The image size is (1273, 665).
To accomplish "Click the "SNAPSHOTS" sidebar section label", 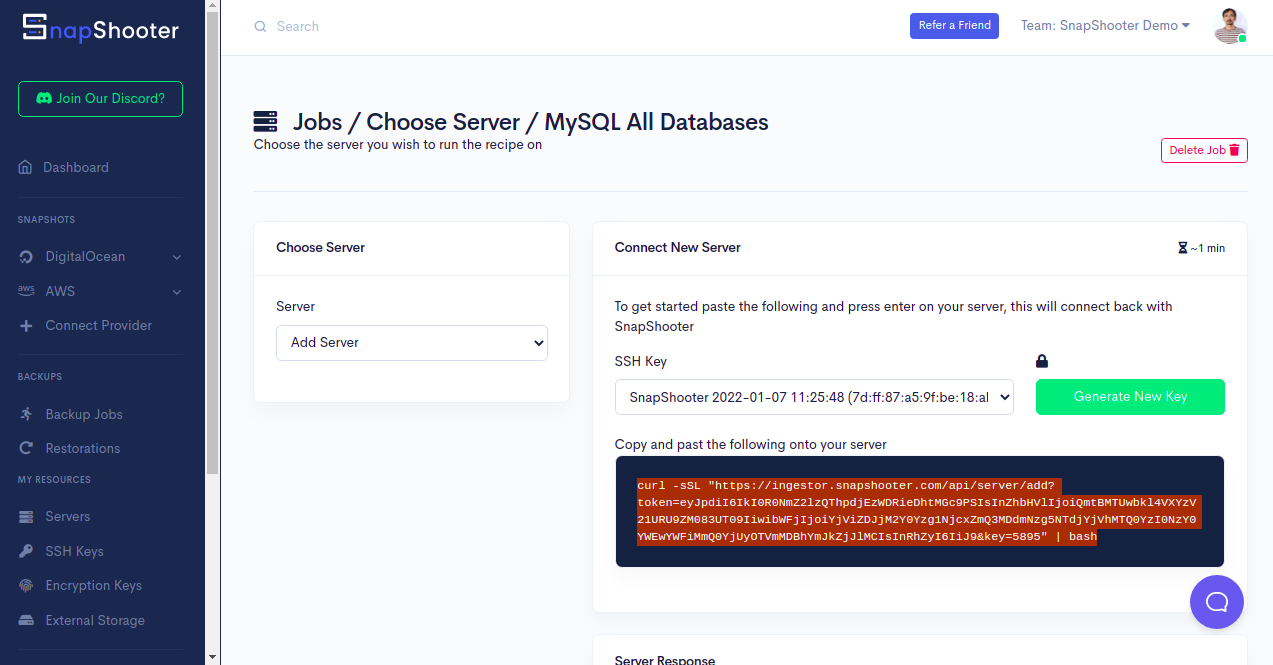I will coord(46,220).
